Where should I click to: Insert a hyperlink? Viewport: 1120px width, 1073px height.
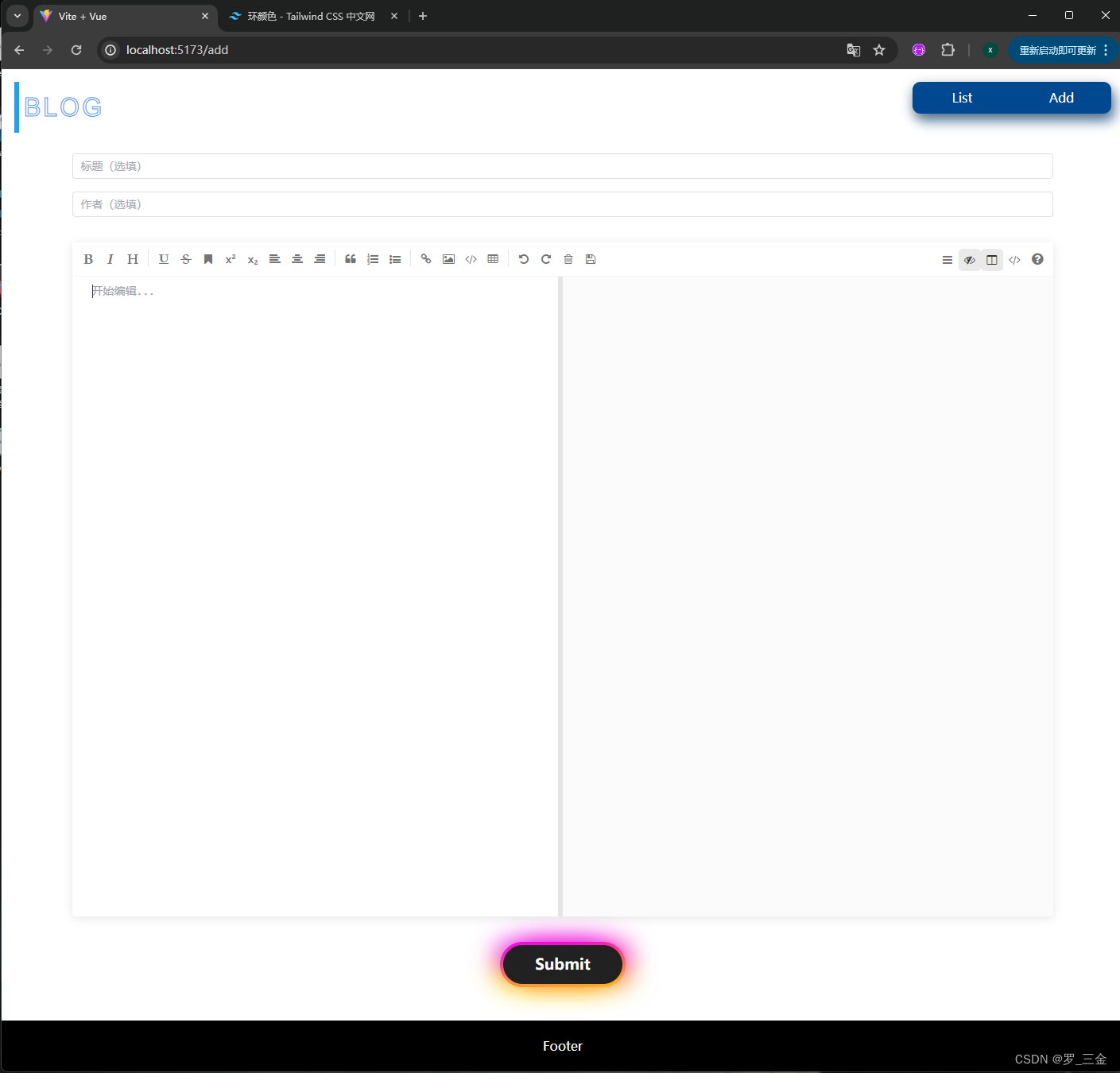click(426, 259)
